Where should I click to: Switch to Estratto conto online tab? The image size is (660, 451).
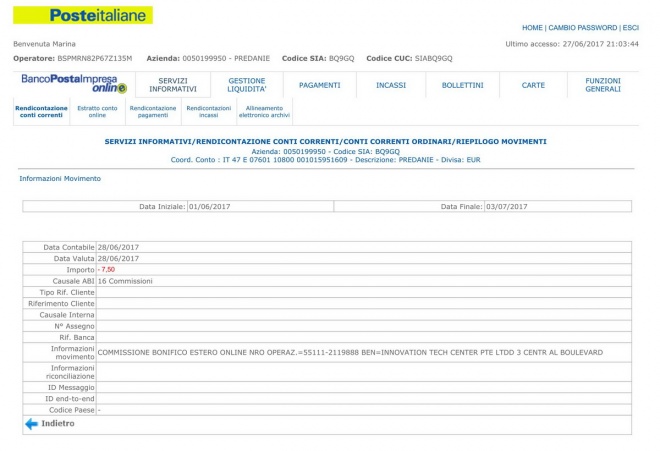coord(97,112)
